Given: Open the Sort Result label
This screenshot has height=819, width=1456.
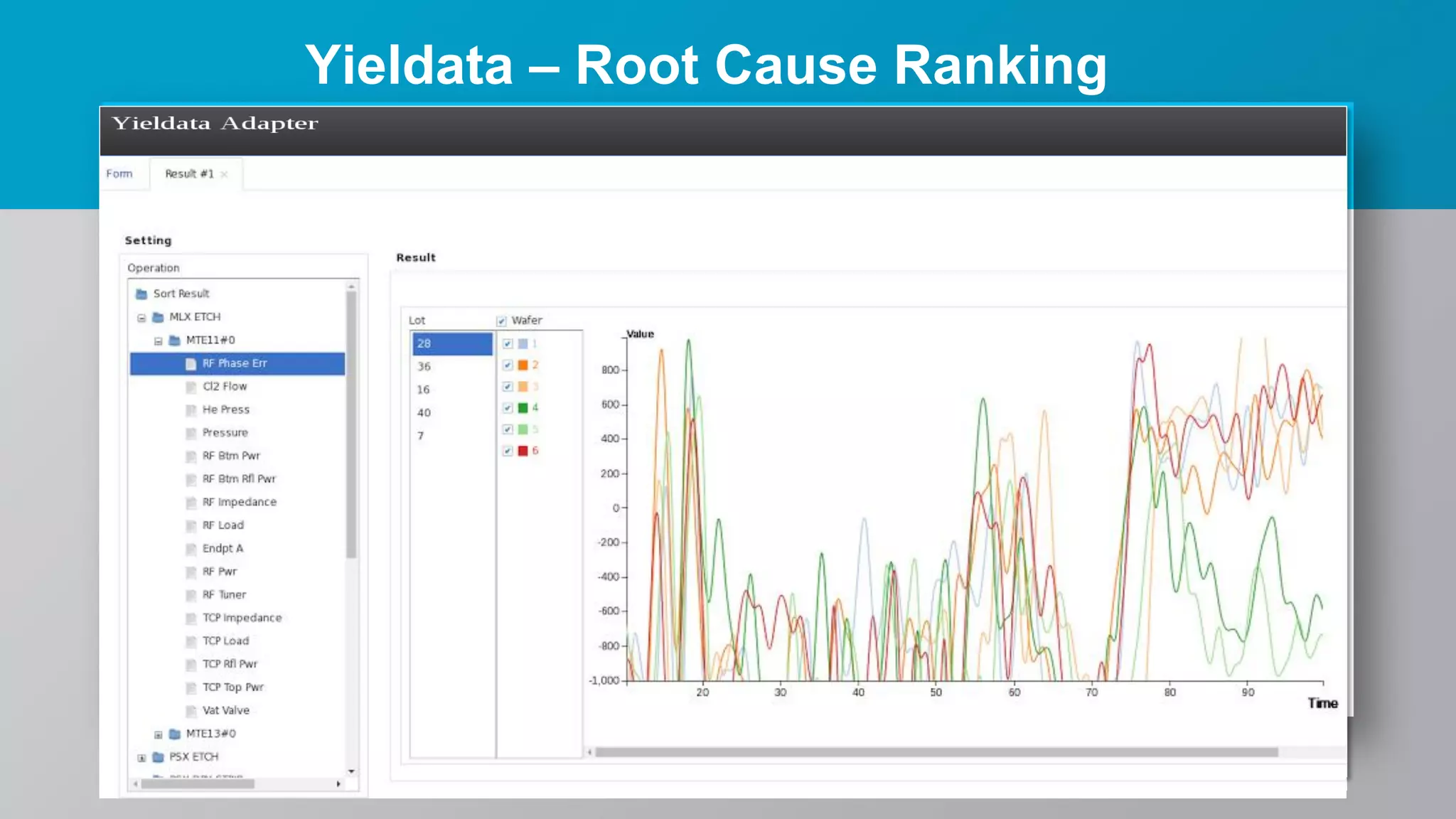Looking at the screenshot, I should (181, 294).
